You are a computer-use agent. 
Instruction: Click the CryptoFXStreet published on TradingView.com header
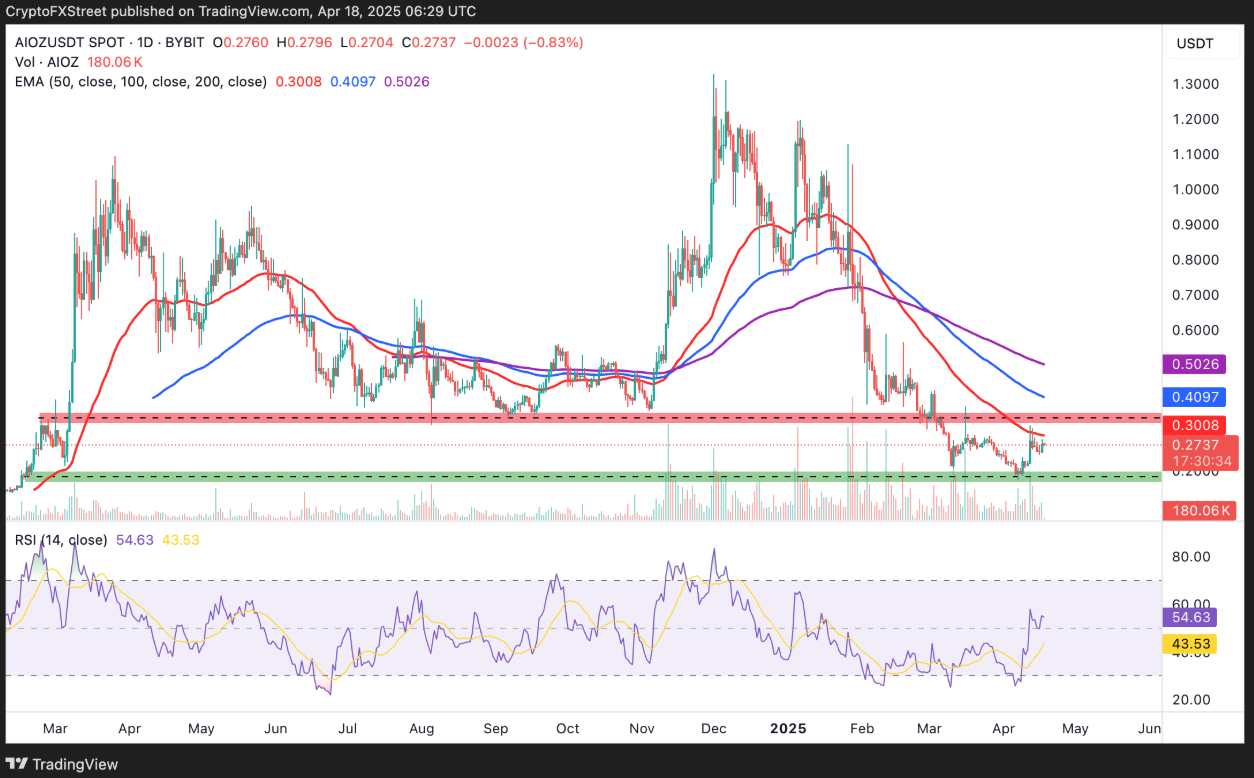pos(240,11)
